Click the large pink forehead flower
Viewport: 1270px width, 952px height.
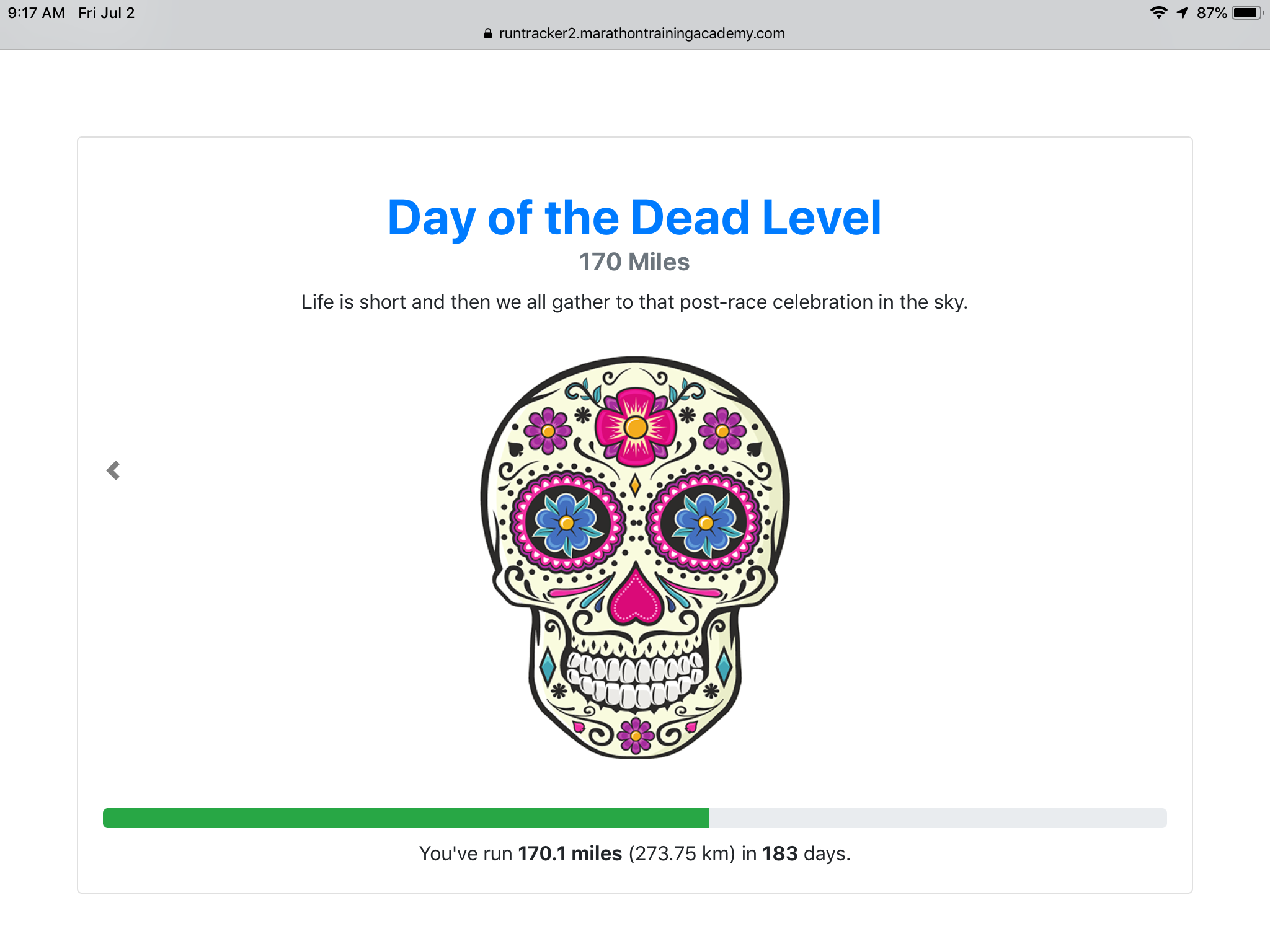coord(636,427)
